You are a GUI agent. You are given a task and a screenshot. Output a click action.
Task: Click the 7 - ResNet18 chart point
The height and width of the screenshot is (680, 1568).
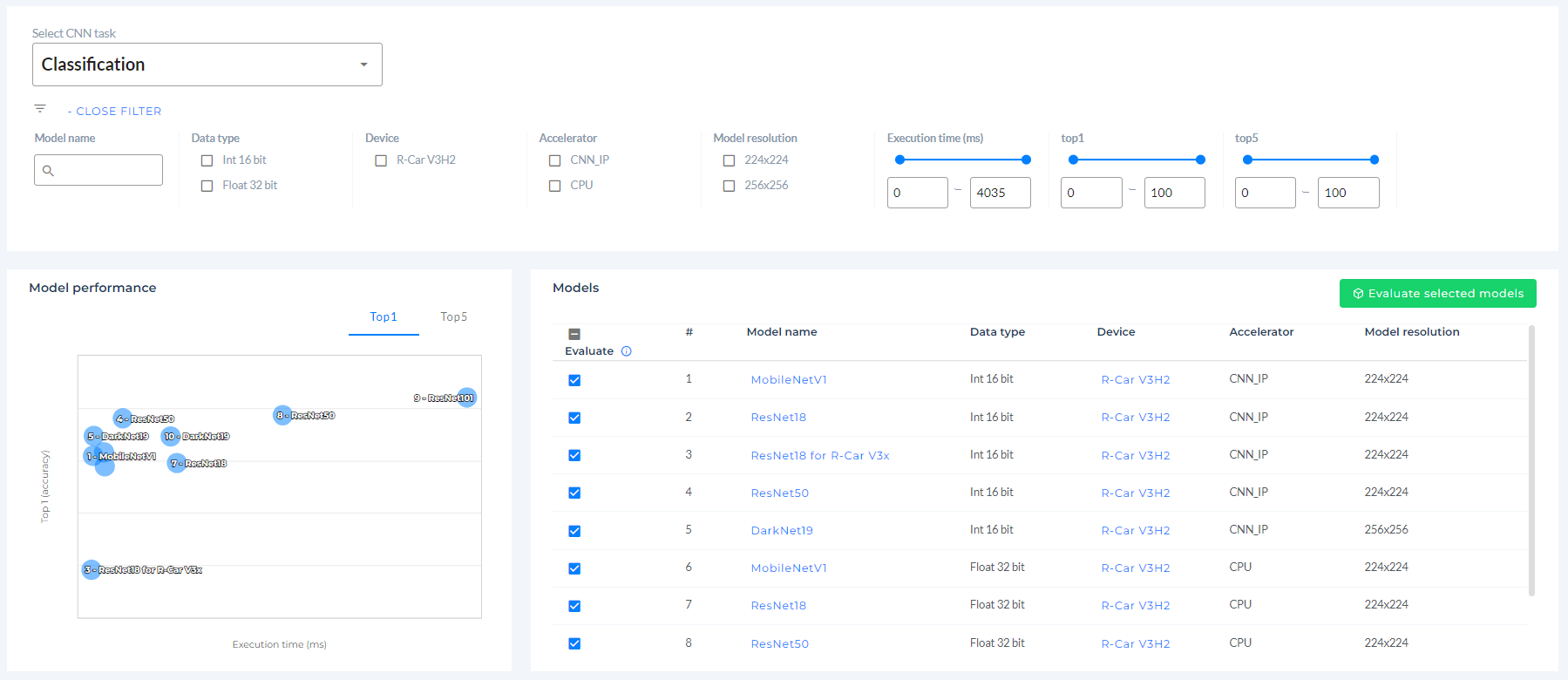(177, 463)
